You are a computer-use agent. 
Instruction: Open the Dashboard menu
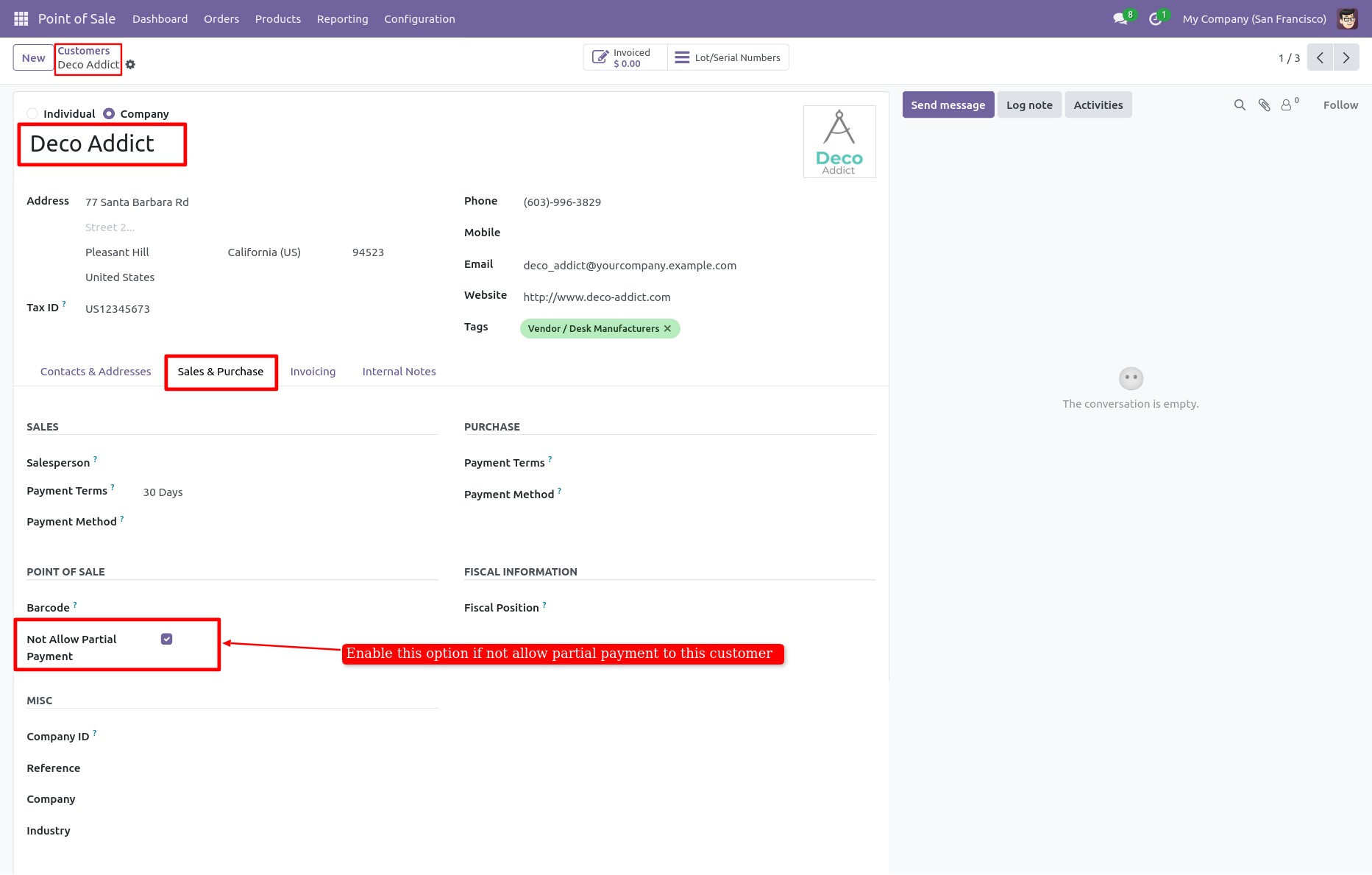click(x=160, y=19)
